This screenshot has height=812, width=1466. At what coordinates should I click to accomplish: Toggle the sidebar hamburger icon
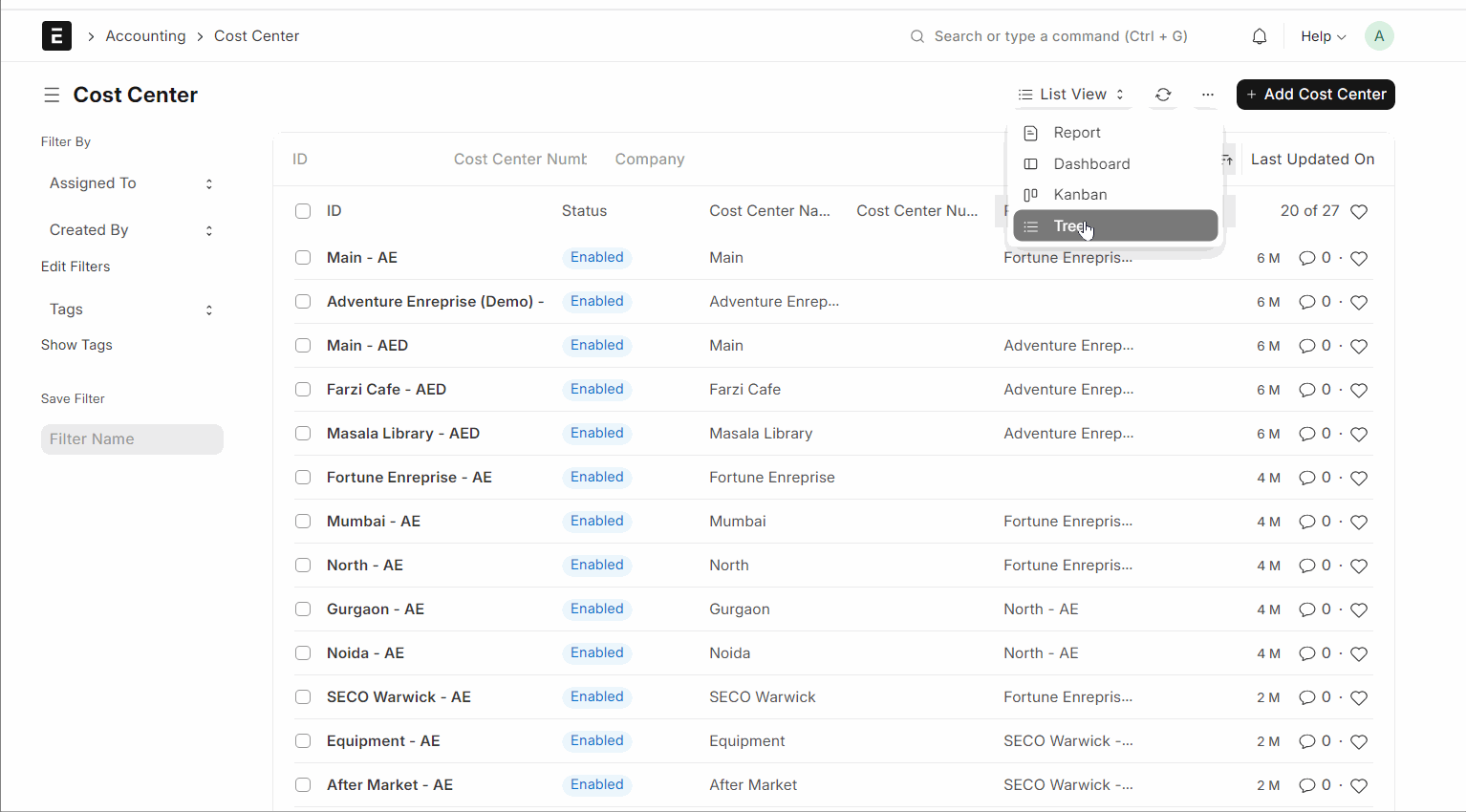52,95
